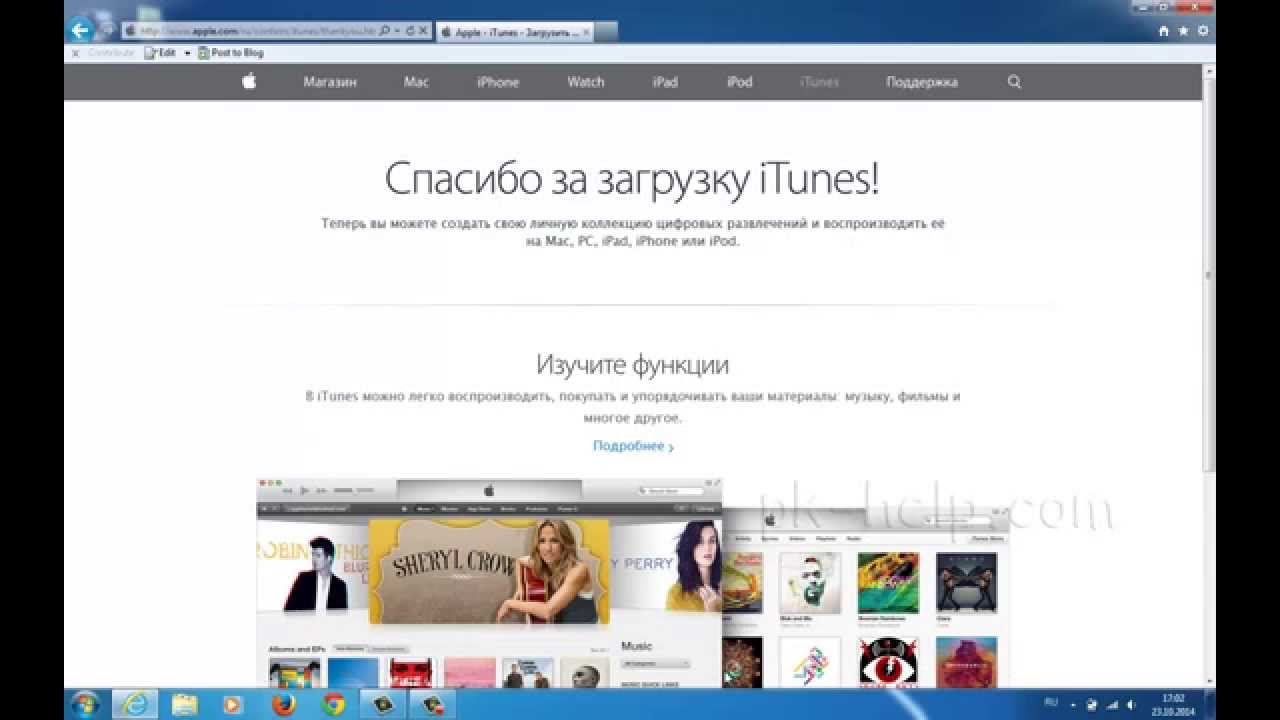Open Windows Explorer folder on taskbar
The image size is (1280, 720).
[x=184, y=704]
